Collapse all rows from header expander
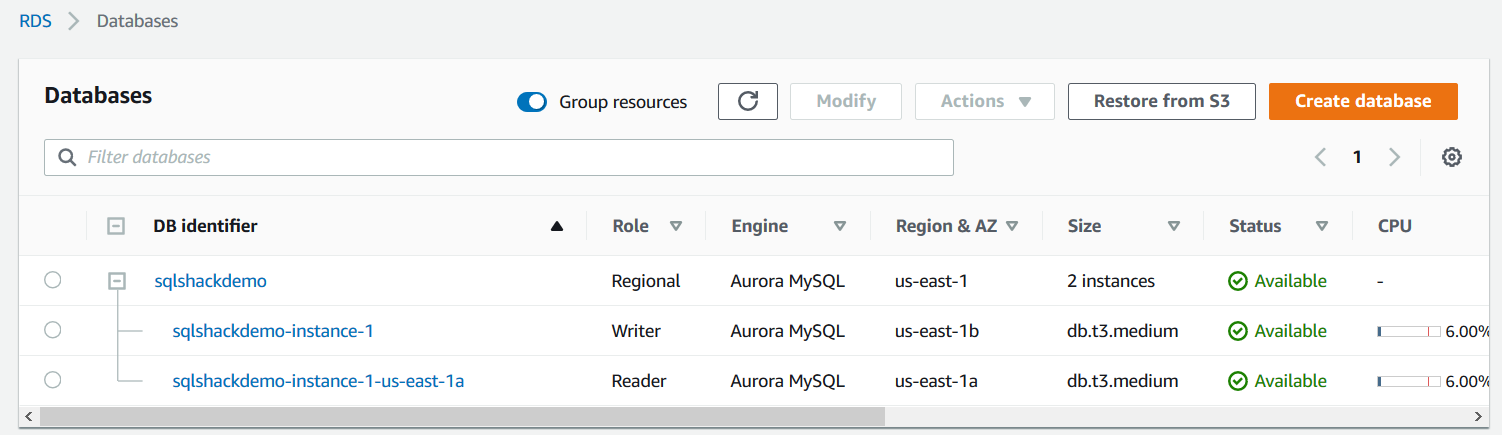Viewport: 1502px width, 435px height. click(x=116, y=226)
